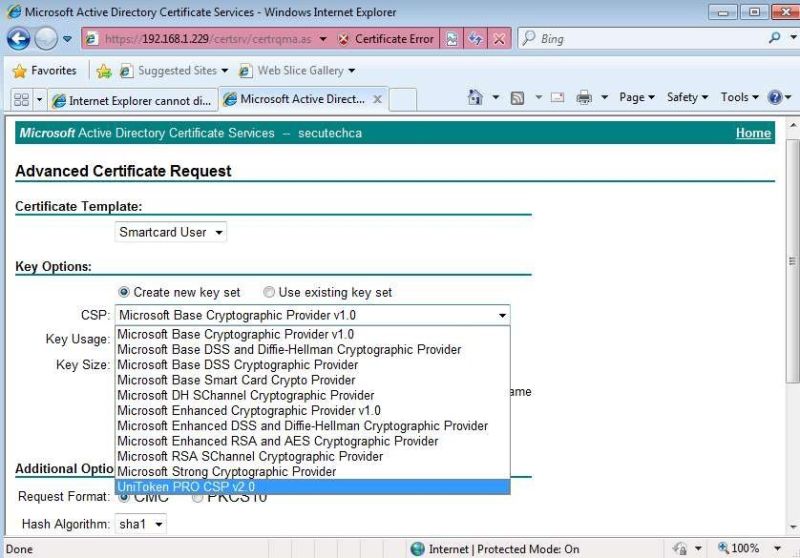Expand the address bar history dropdown

tap(323, 39)
